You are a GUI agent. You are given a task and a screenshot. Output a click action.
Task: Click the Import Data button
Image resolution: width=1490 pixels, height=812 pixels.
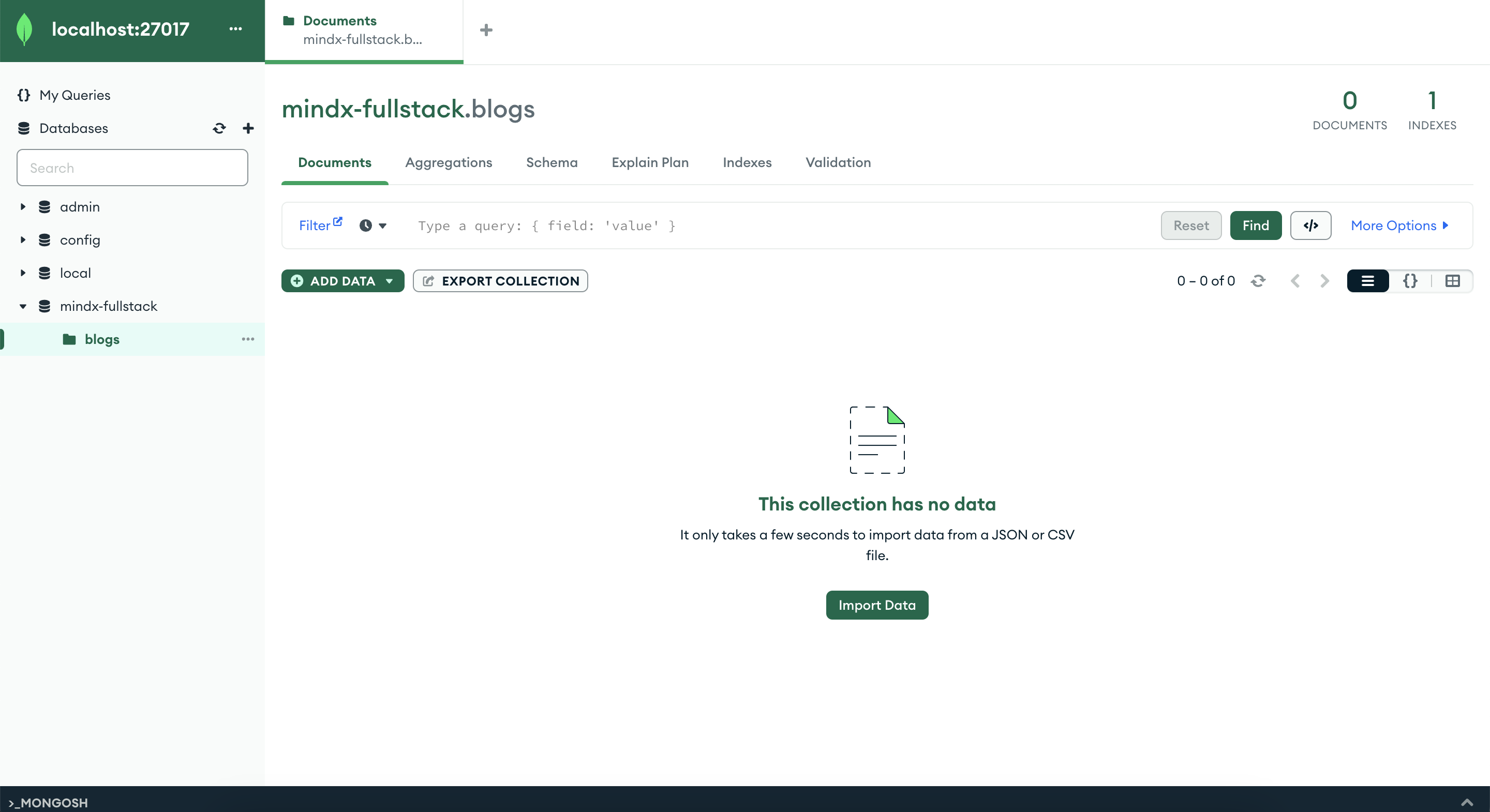pyautogui.click(x=877, y=605)
